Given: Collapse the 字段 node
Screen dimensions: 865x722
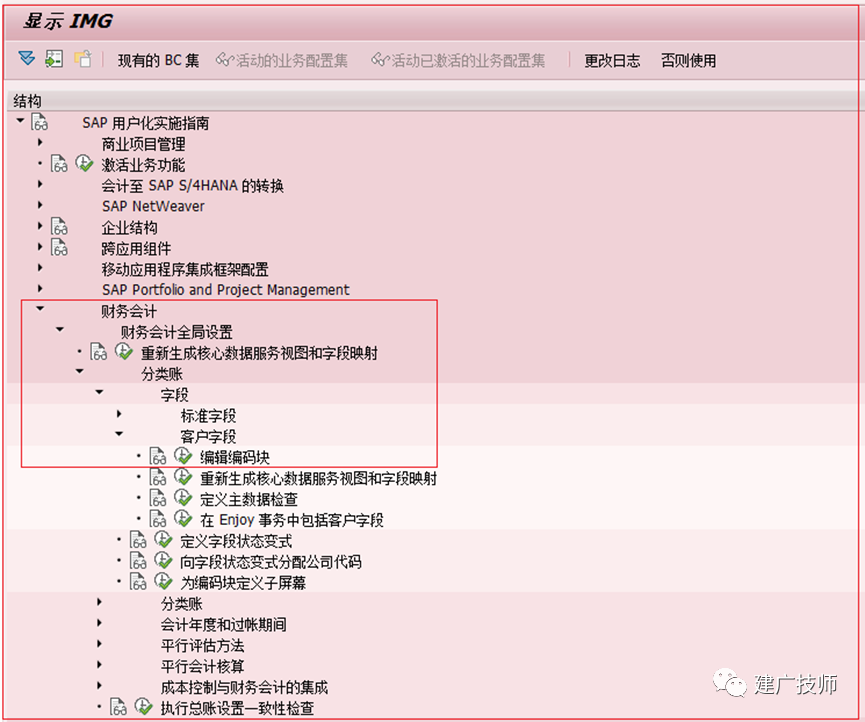Looking at the screenshot, I should [x=99, y=392].
